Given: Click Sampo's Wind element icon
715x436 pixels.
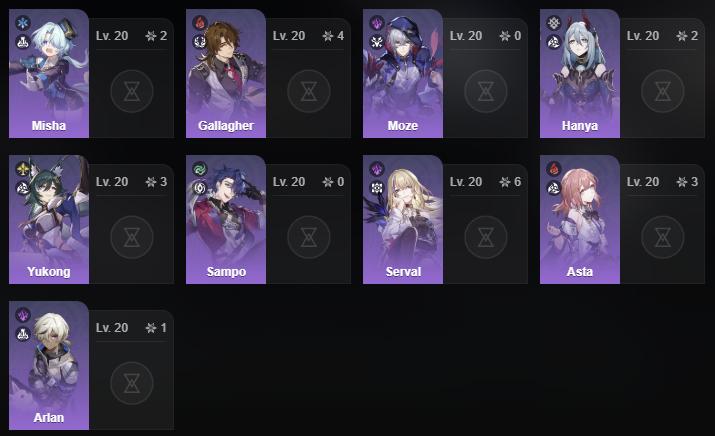Looking at the screenshot, I should coord(200,169).
